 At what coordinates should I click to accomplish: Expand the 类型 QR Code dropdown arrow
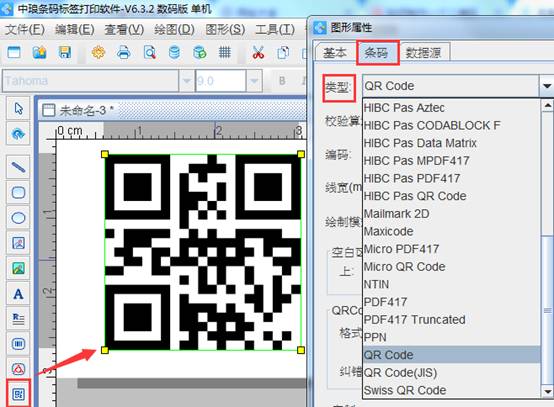[547, 86]
